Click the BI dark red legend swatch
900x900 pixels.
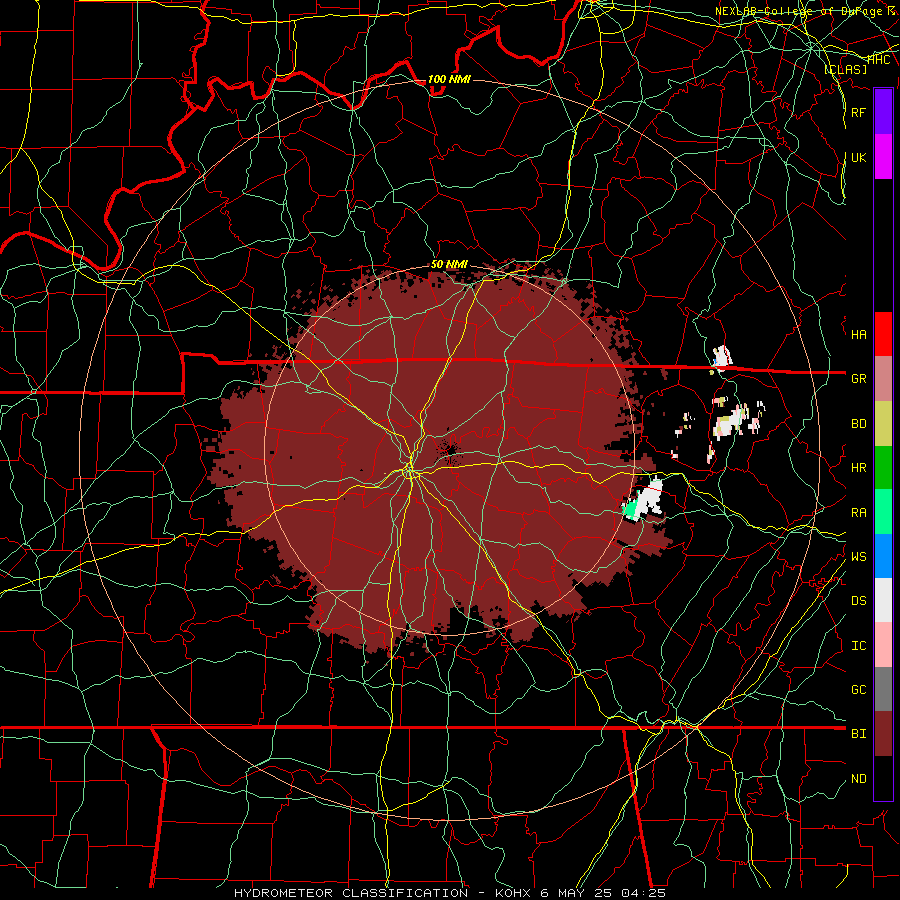pos(883,734)
